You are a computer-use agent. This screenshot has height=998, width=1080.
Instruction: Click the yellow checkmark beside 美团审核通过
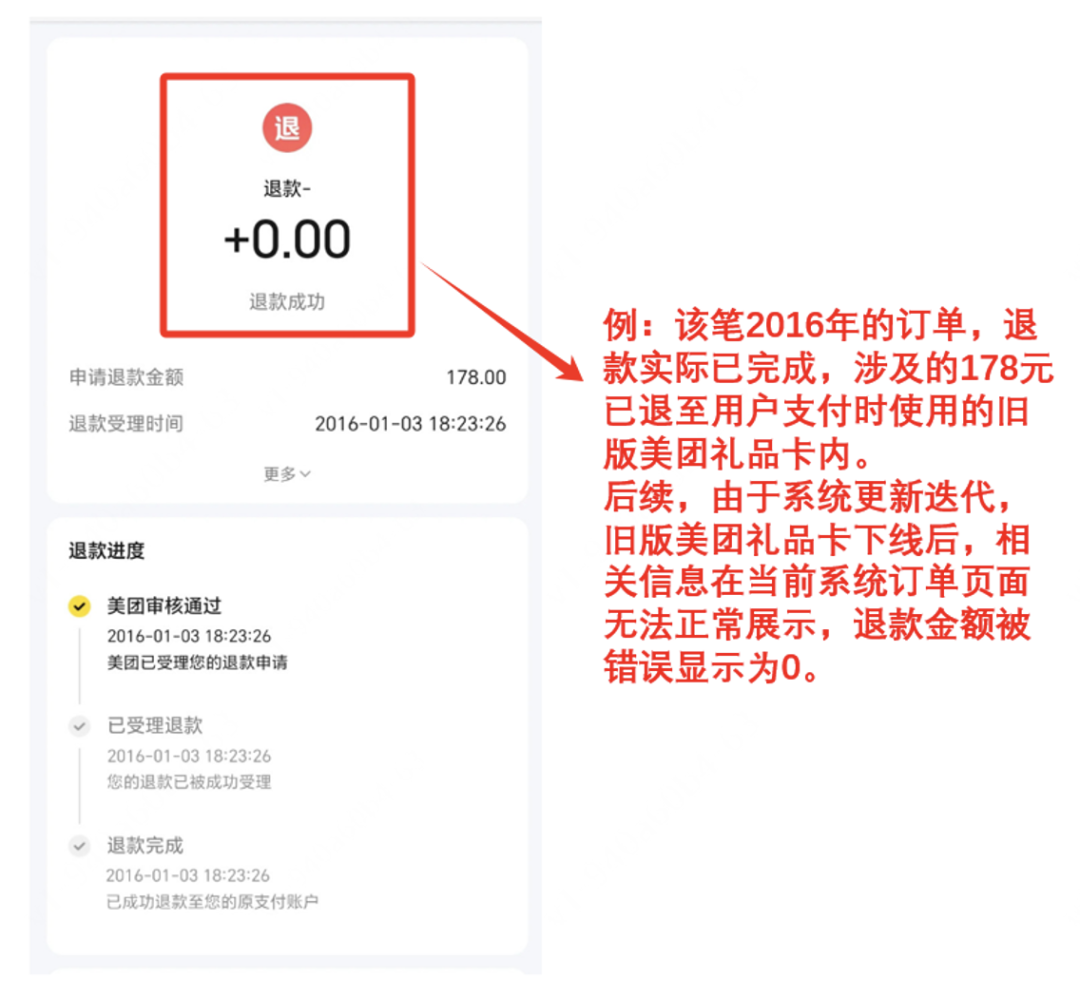[79, 606]
